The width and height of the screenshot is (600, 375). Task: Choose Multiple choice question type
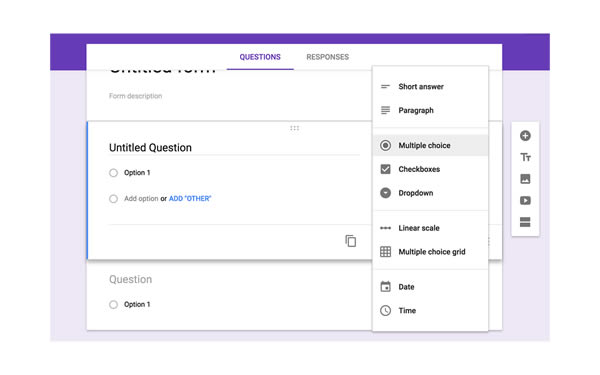tap(430, 145)
